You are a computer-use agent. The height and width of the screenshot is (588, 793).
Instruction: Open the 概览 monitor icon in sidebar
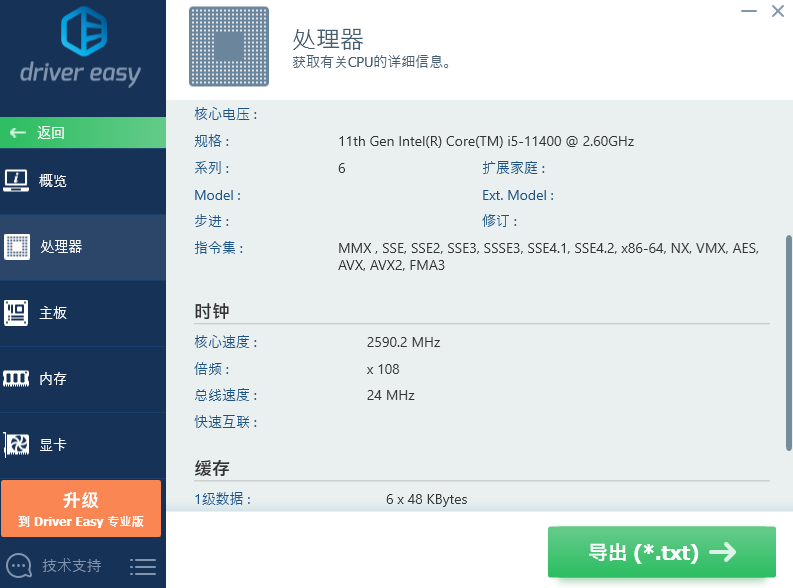click(16, 181)
